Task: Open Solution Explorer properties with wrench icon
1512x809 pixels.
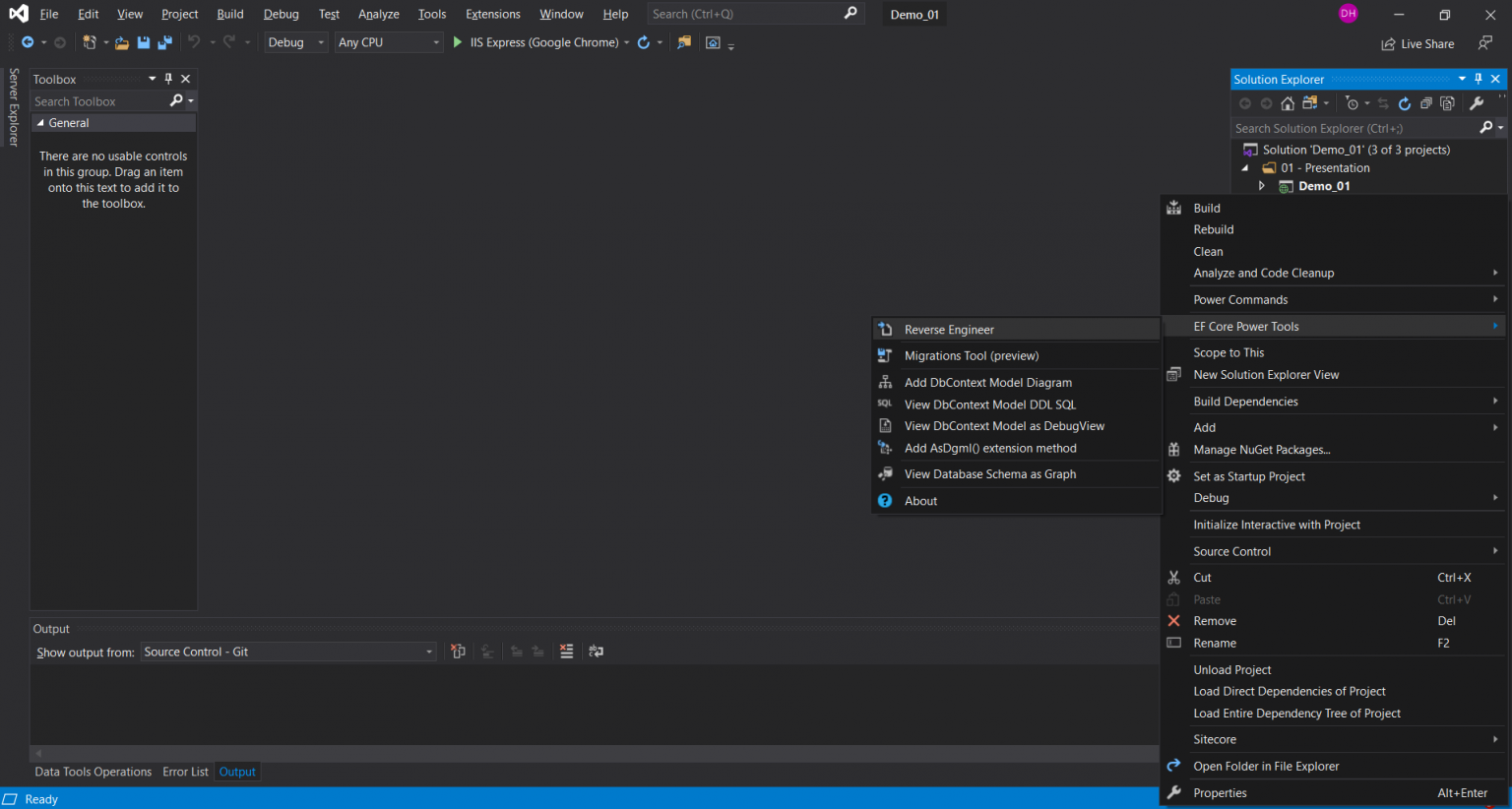Action: pyautogui.click(x=1477, y=103)
